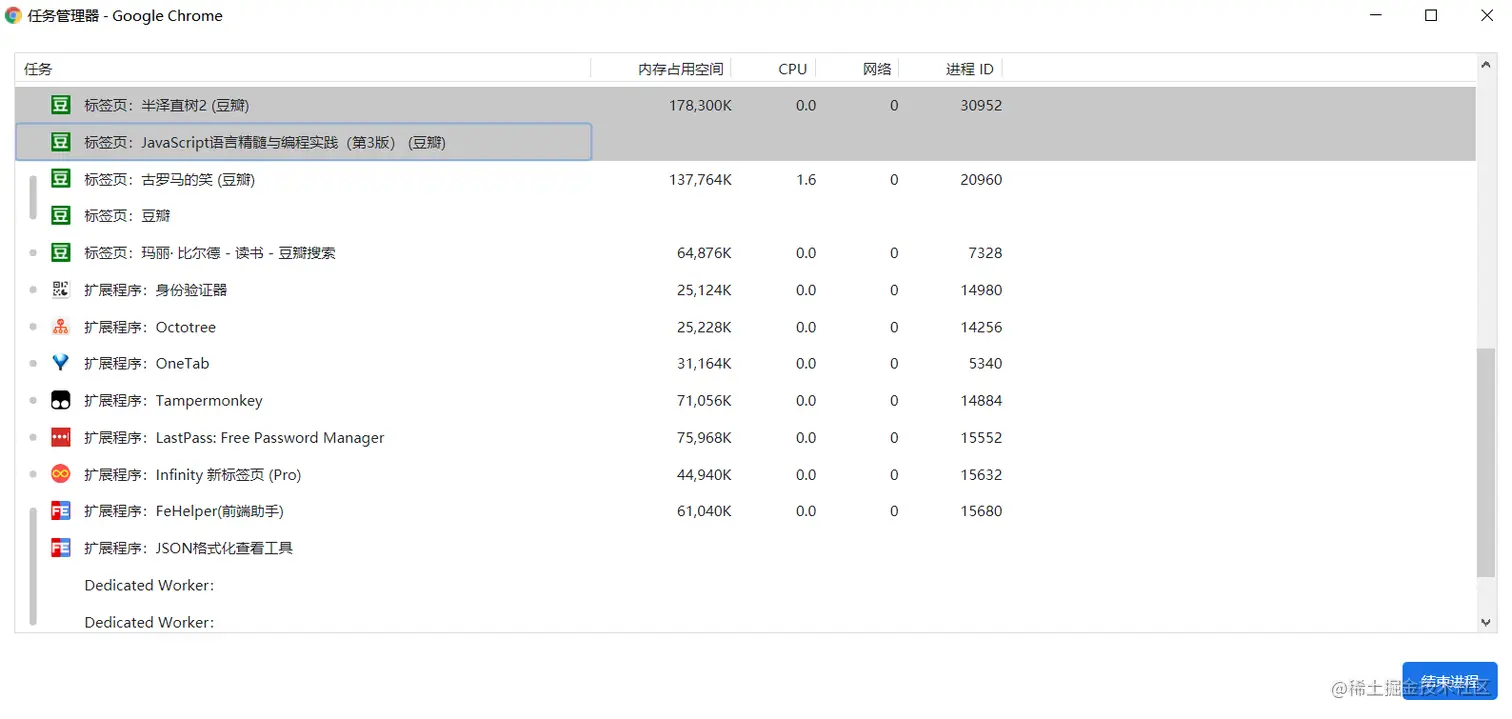Click process ID 30952
The height and width of the screenshot is (719, 1512).
point(981,105)
